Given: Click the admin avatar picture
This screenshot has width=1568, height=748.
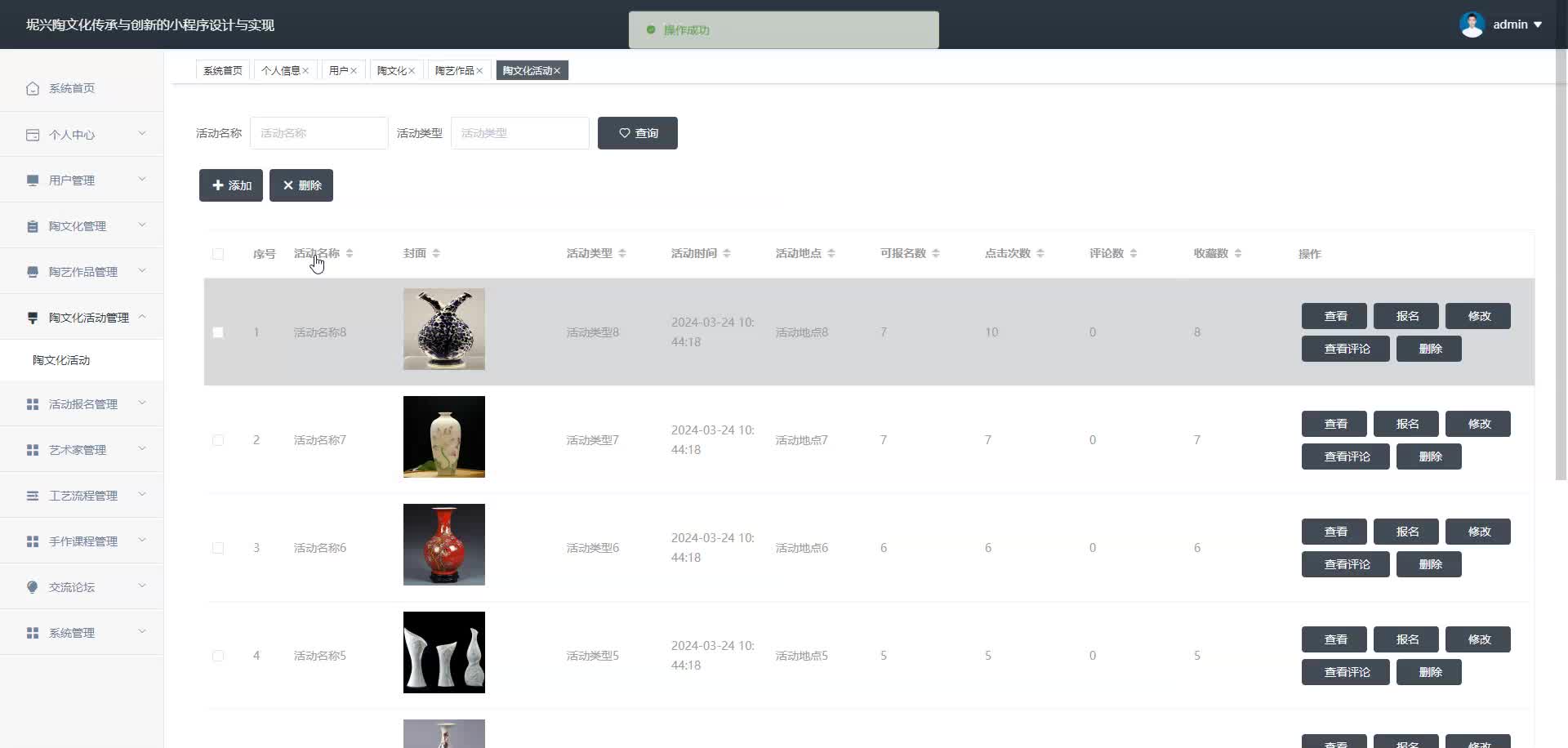Looking at the screenshot, I should coord(1472,24).
